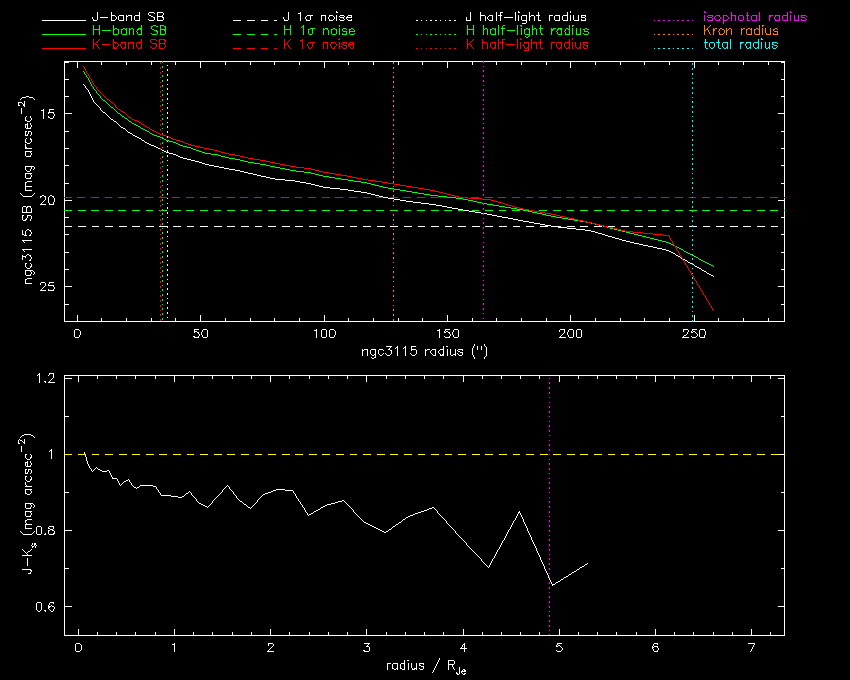The image size is (850, 680).
Task: Click the 1.2 tick label on lower y-axis
Action: point(46,379)
